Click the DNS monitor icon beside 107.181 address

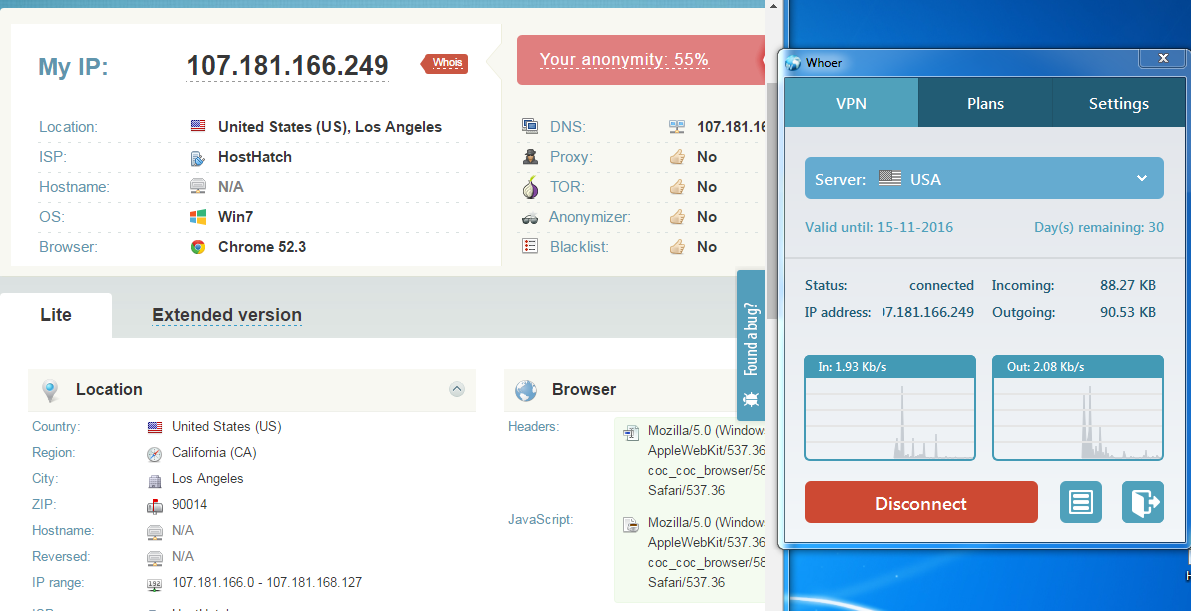677,126
